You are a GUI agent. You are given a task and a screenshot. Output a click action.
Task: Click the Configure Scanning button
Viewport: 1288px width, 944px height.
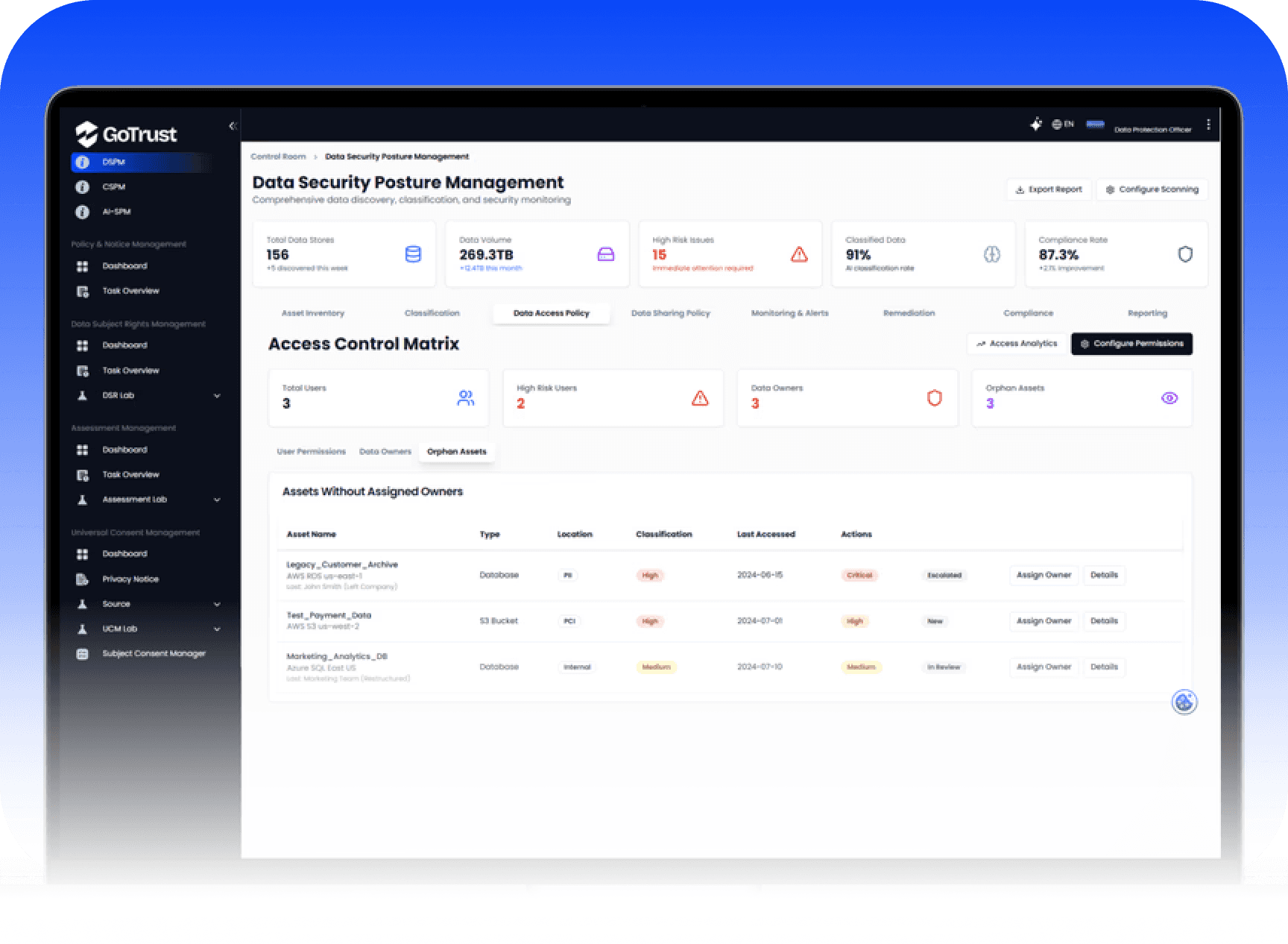click(x=1152, y=189)
